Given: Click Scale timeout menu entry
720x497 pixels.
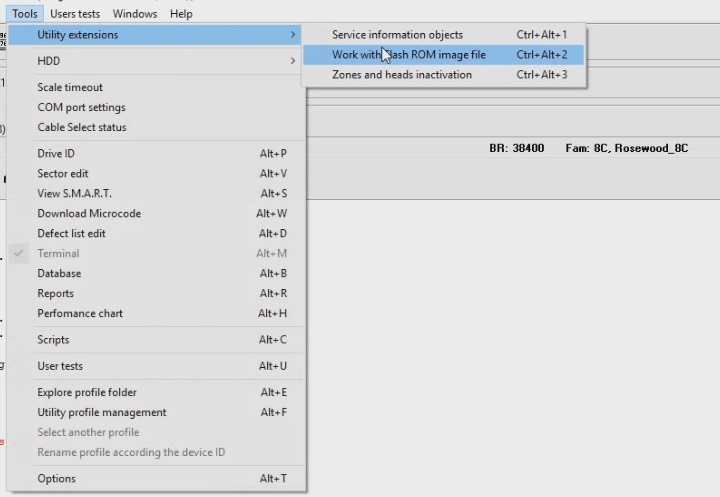Looking at the screenshot, I should pyautogui.click(x=70, y=87).
